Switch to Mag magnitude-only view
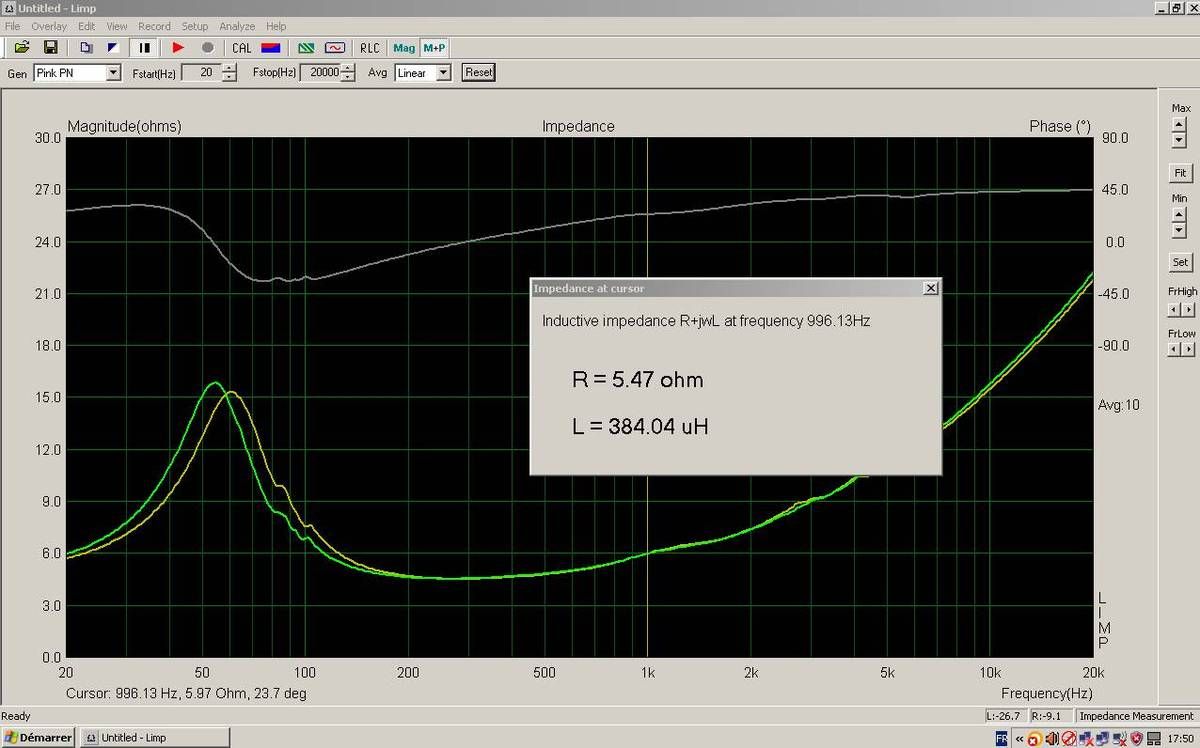The width and height of the screenshot is (1200, 748). point(404,47)
